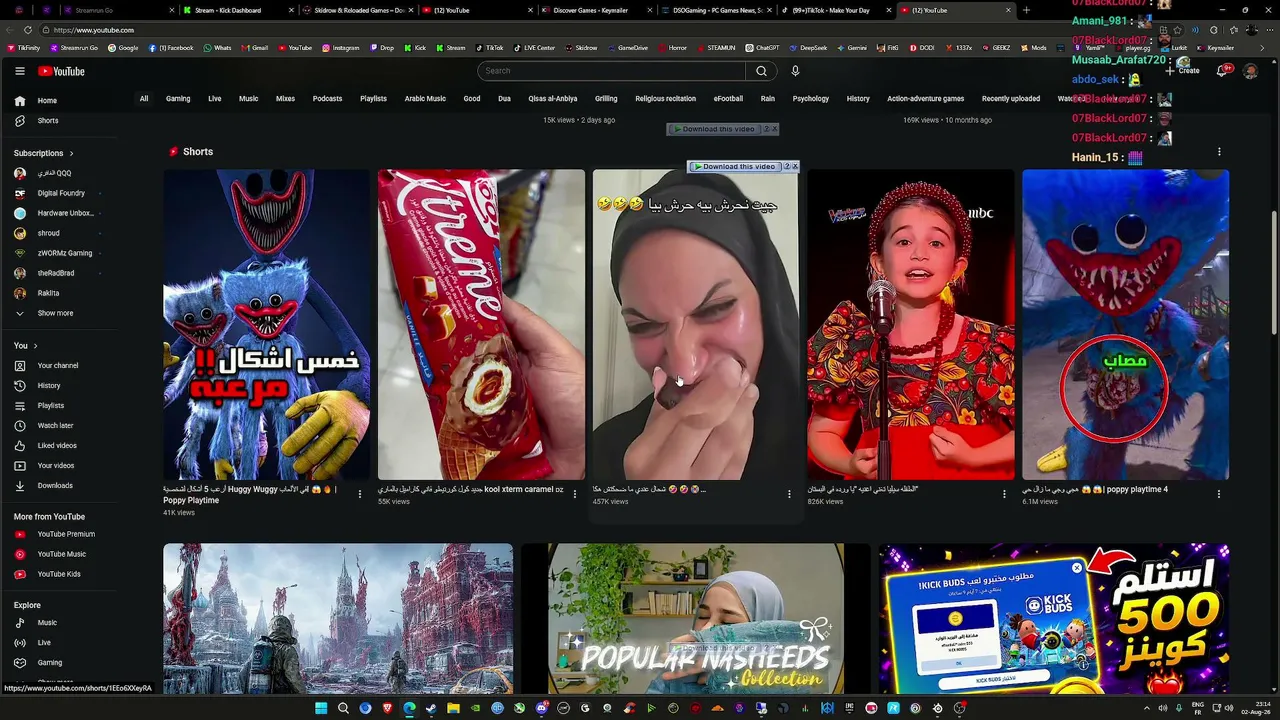Image resolution: width=1280 pixels, height=720 pixels.
Task: Start voice search with the microphone icon
Action: 795,71
